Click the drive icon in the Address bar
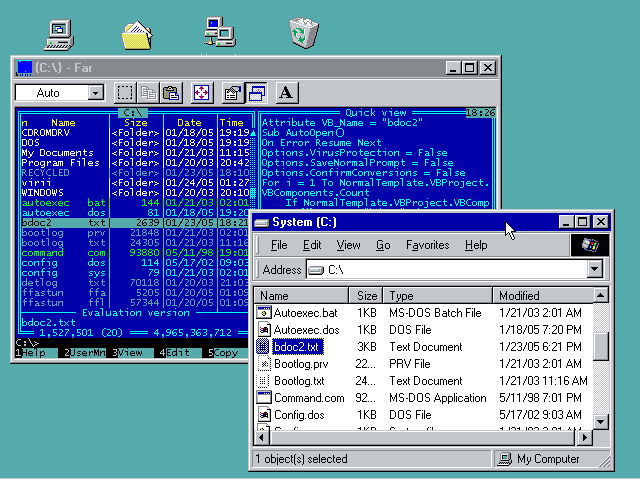 316,270
